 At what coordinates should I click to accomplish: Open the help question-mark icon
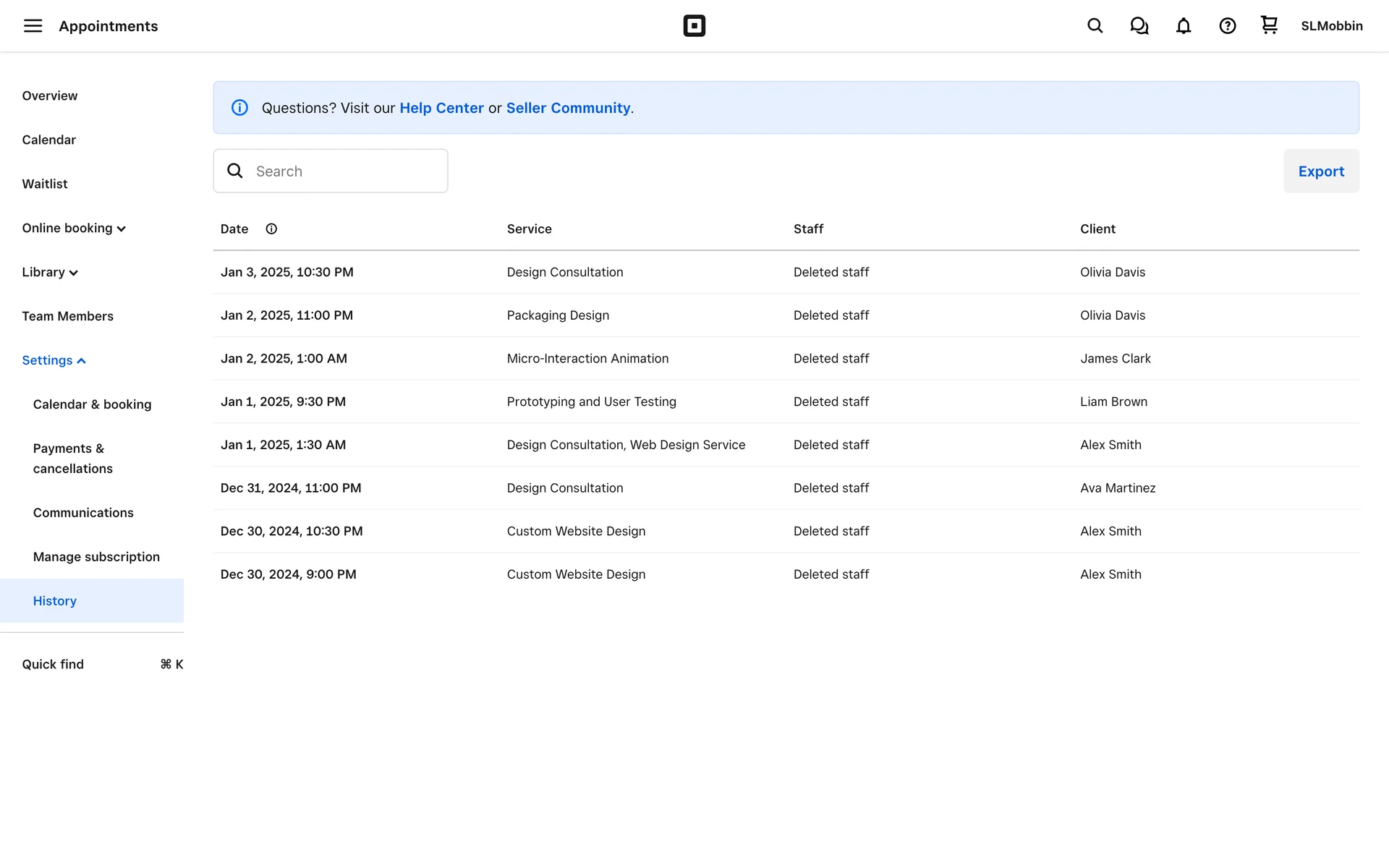pos(1227,26)
